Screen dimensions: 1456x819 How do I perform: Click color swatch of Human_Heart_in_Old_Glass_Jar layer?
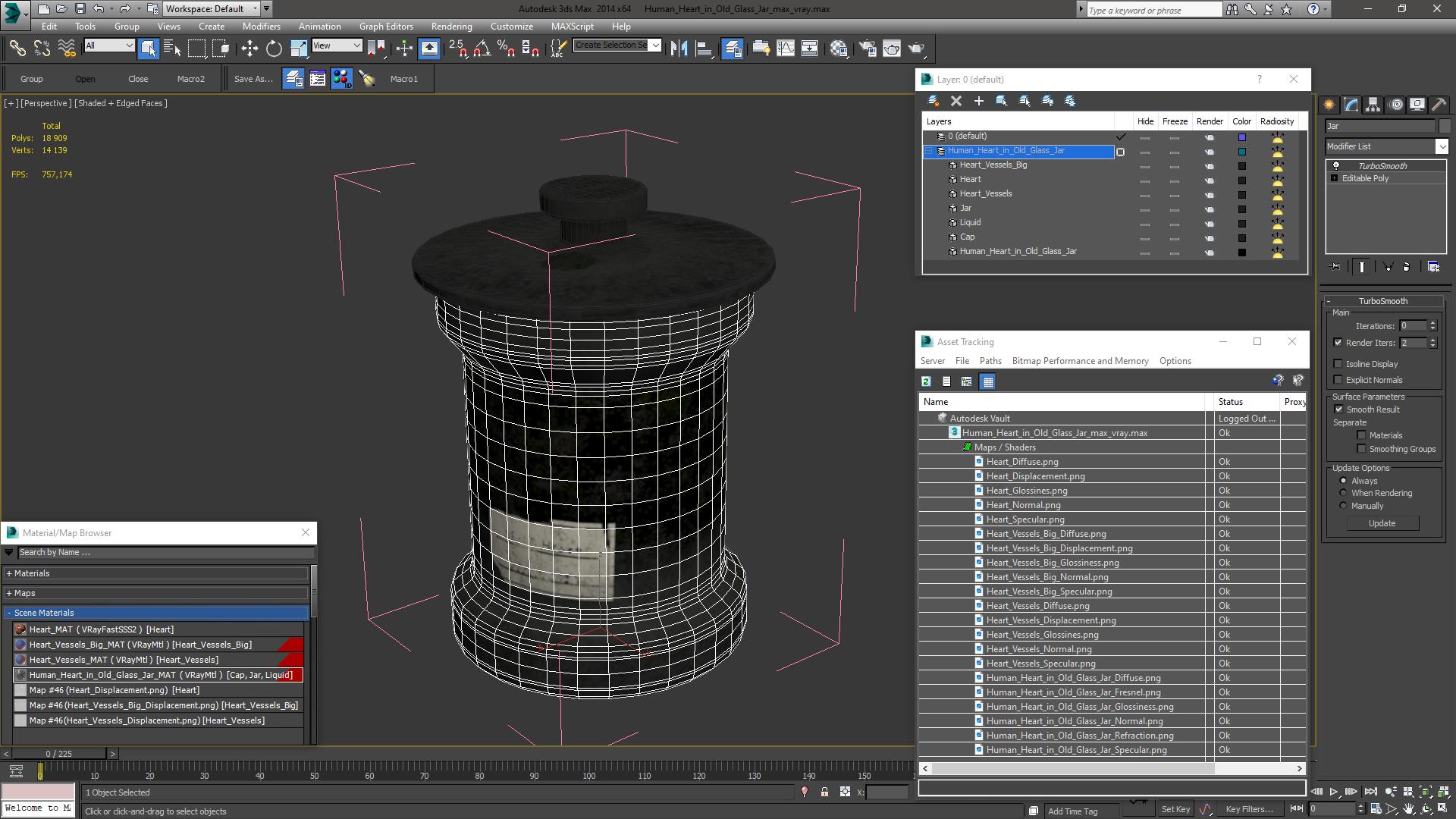[x=1241, y=152]
